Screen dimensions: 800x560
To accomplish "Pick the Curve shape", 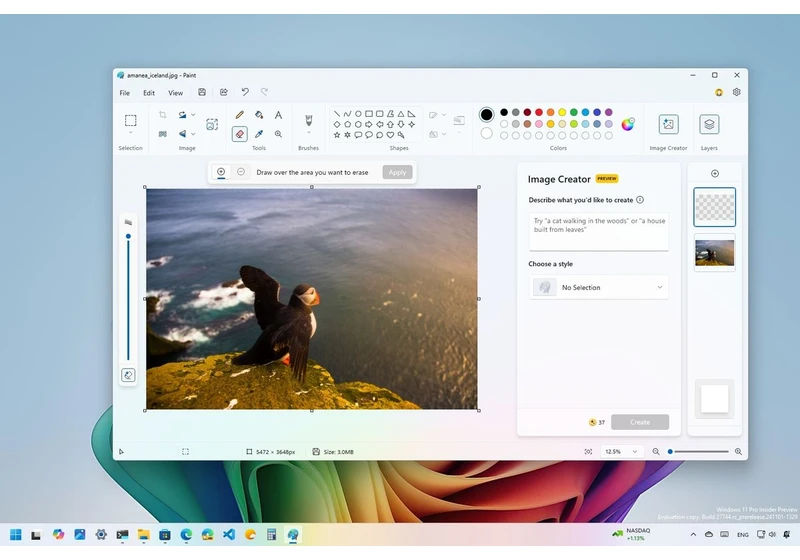I will point(347,114).
